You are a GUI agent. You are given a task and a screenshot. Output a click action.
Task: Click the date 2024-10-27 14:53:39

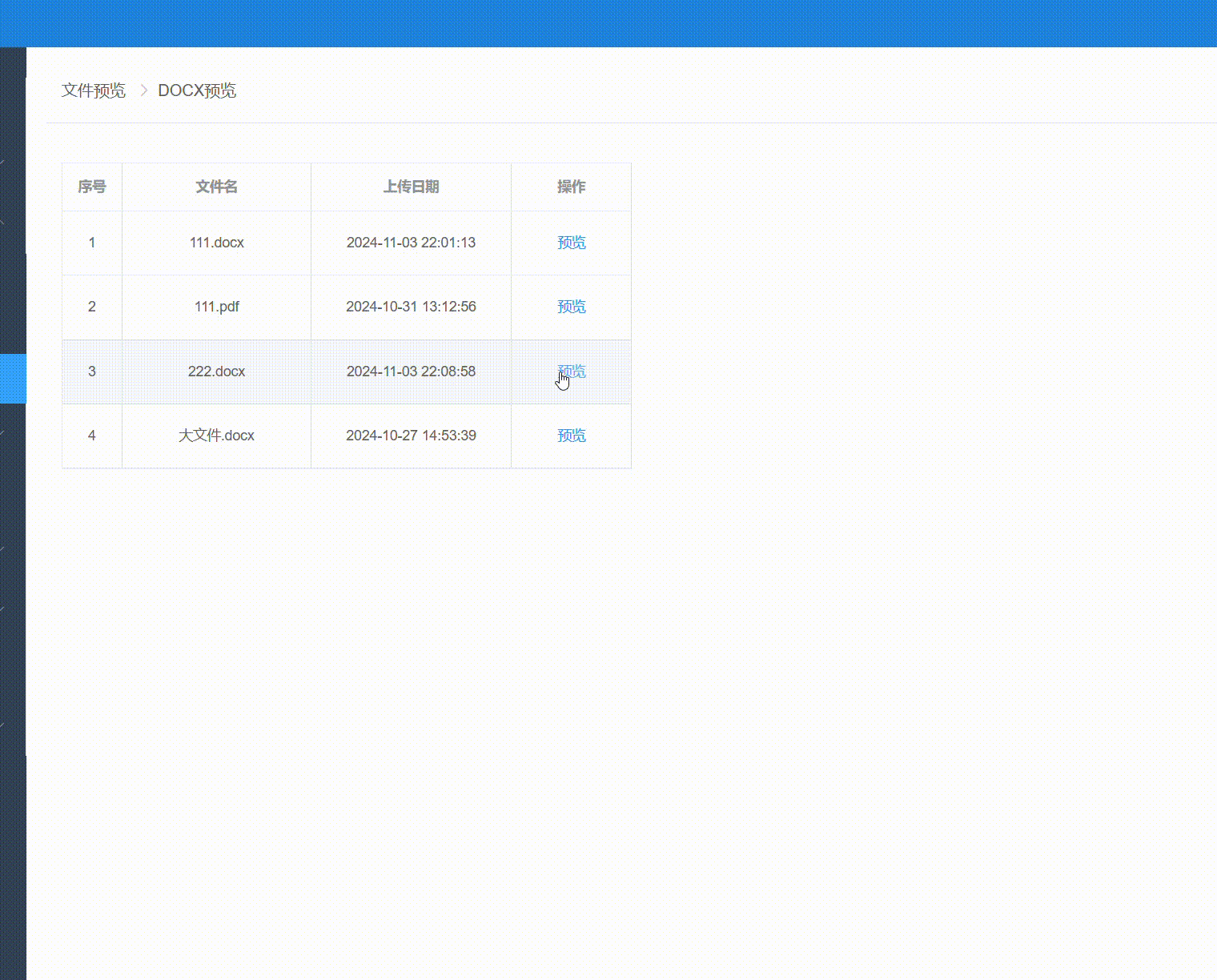[x=412, y=436]
